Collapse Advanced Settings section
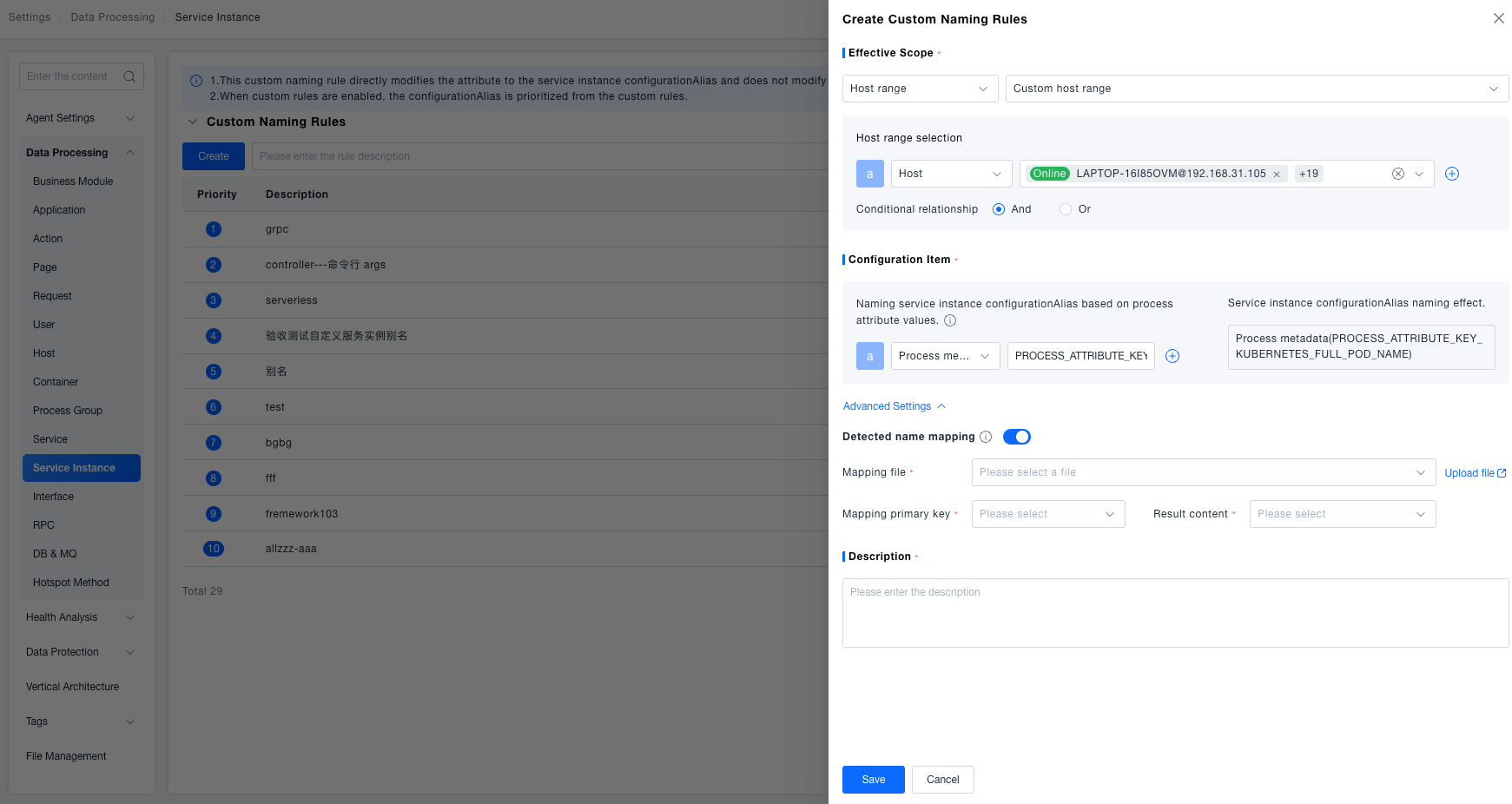The height and width of the screenshot is (804, 1512). (894, 406)
